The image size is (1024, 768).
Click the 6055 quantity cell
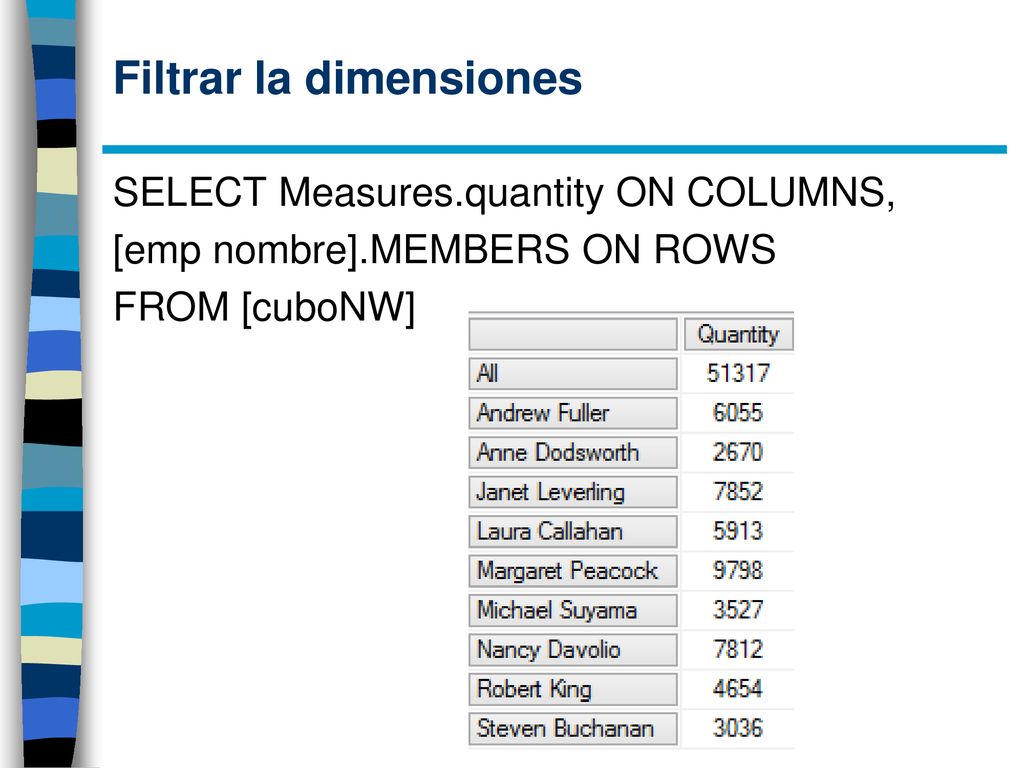coord(738,413)
